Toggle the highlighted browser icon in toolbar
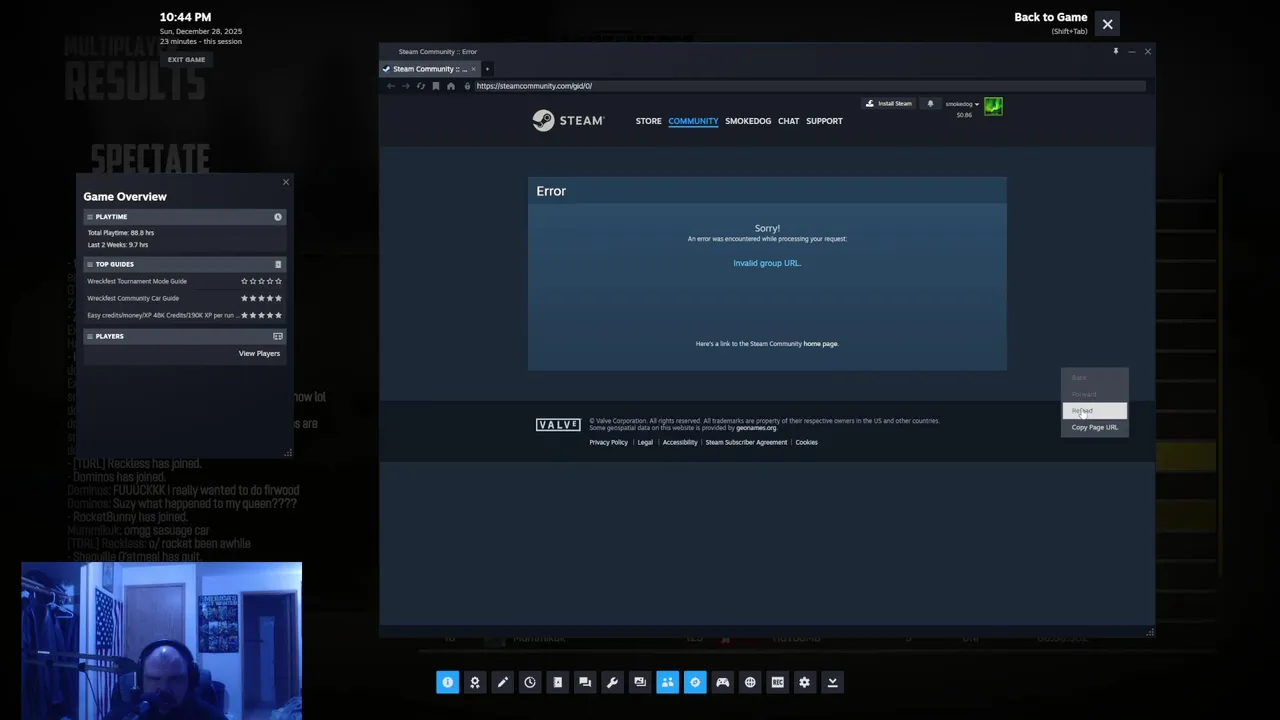The image size is (1280, 720). (x=695, y=682)
